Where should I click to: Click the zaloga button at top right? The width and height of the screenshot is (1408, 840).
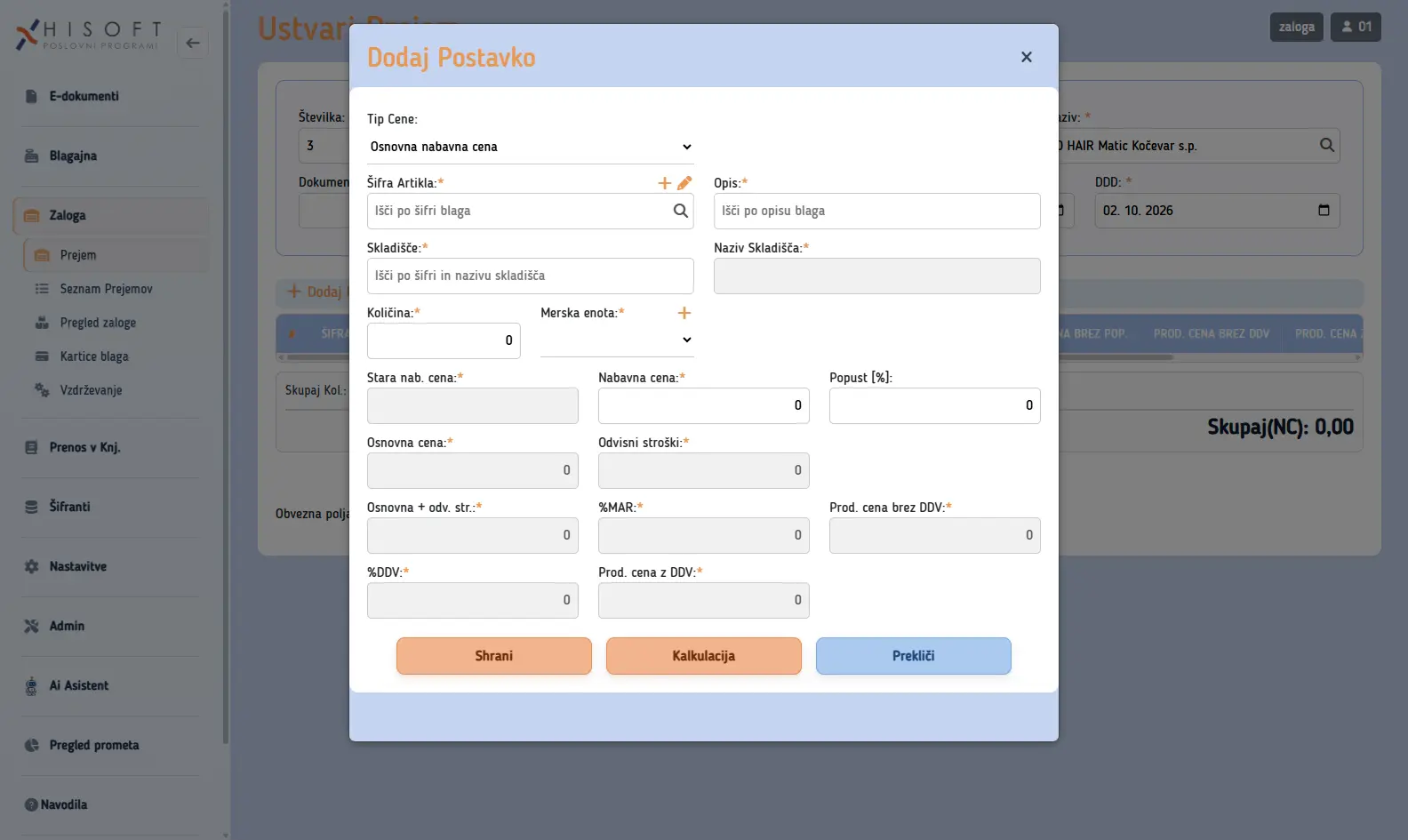click(1297, 27)
